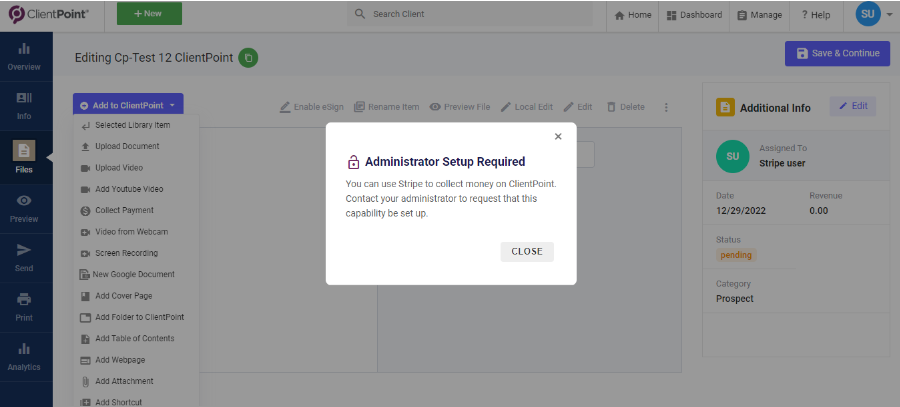The height and width of the screenshot is (407, 900).
Task: Select Upload Document menu entry
Action: tap(127, 146)
